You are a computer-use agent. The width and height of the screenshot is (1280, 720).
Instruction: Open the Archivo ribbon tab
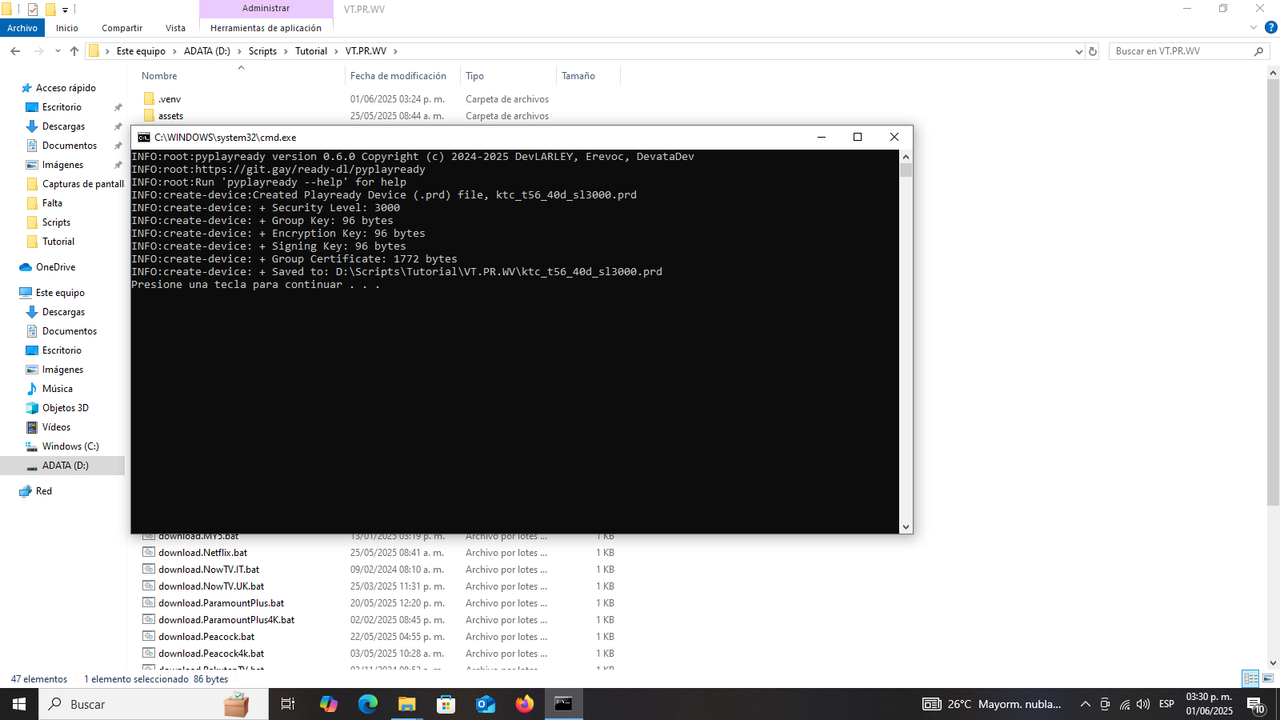(x=22, y=28)
